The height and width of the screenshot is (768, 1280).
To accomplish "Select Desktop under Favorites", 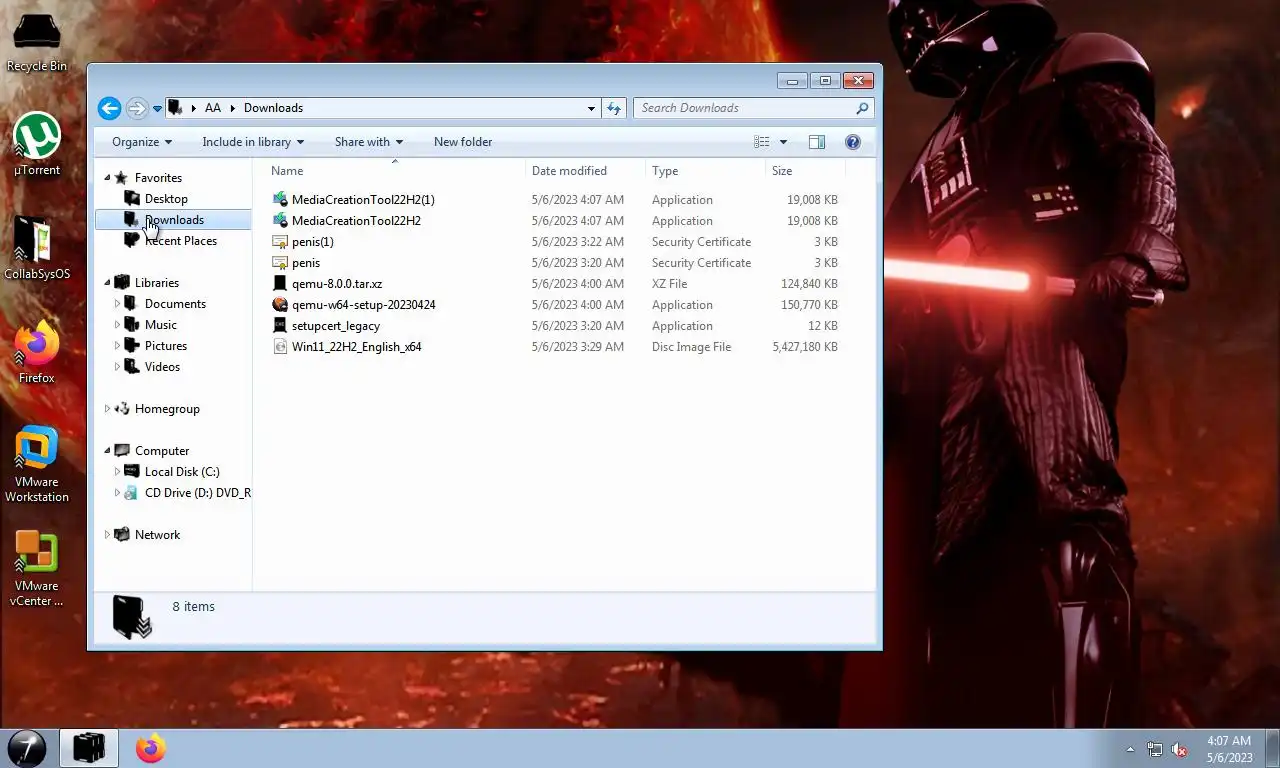I will tap(166, 199).
